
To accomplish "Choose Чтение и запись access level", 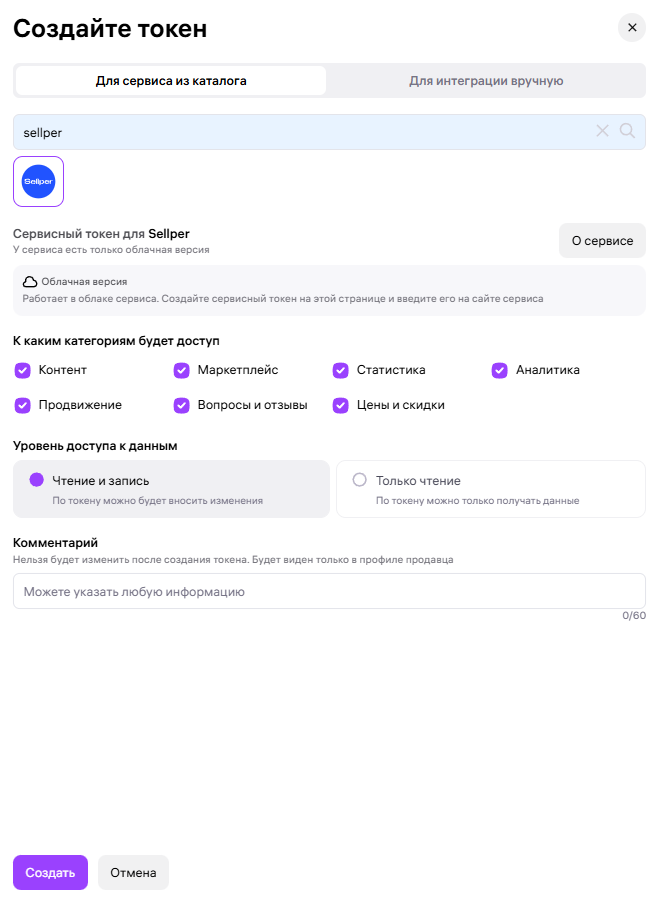I will [x=37, y=480].
